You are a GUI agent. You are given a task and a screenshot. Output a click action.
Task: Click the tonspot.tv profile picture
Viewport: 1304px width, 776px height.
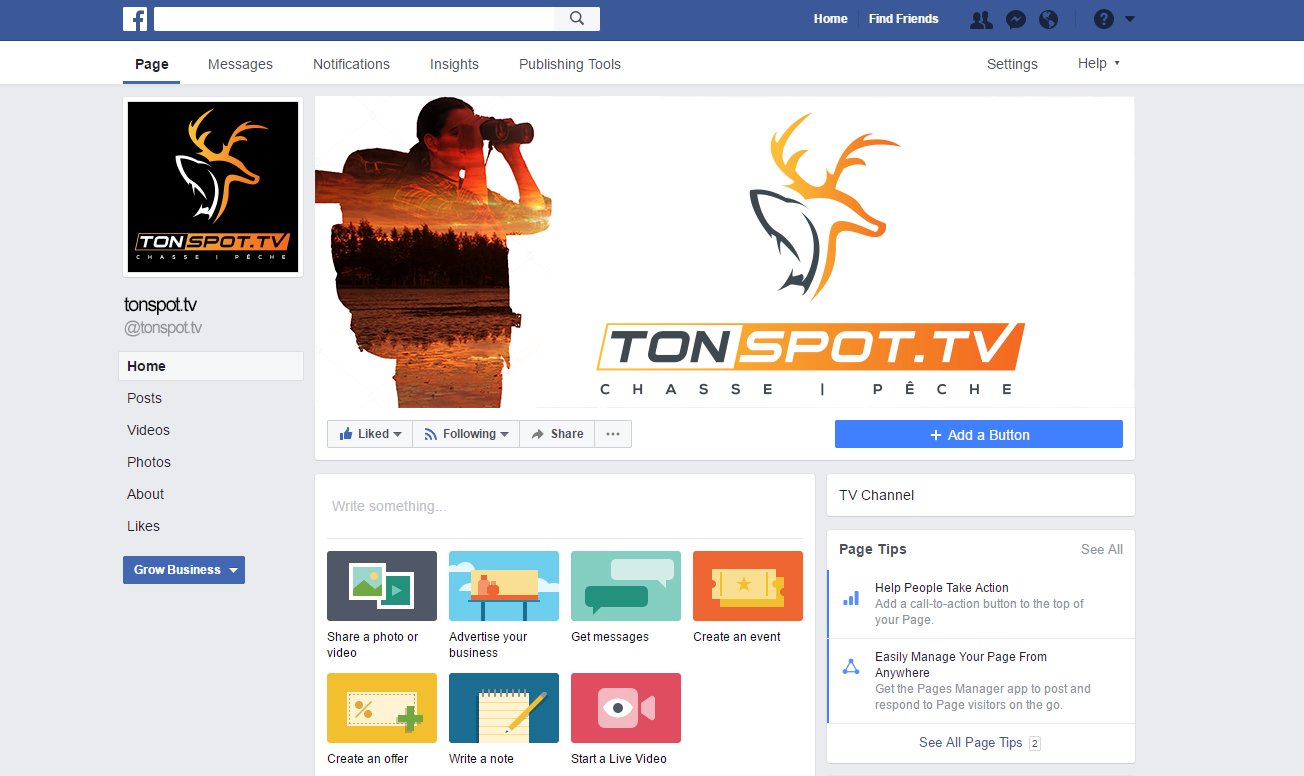coord(213,187)
